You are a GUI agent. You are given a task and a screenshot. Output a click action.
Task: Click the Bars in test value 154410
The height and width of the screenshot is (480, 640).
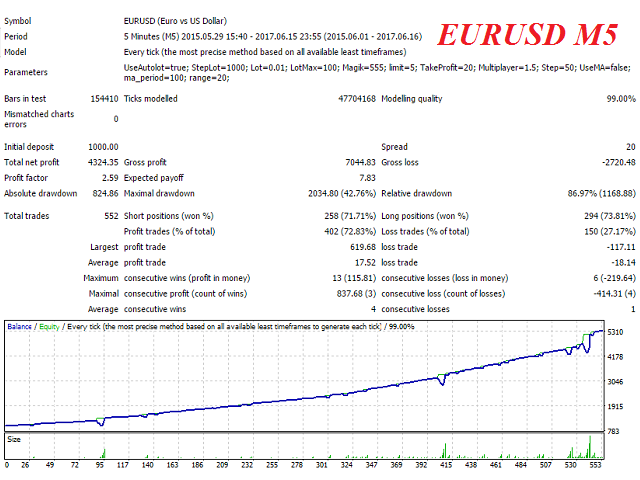tap(104, 98)
